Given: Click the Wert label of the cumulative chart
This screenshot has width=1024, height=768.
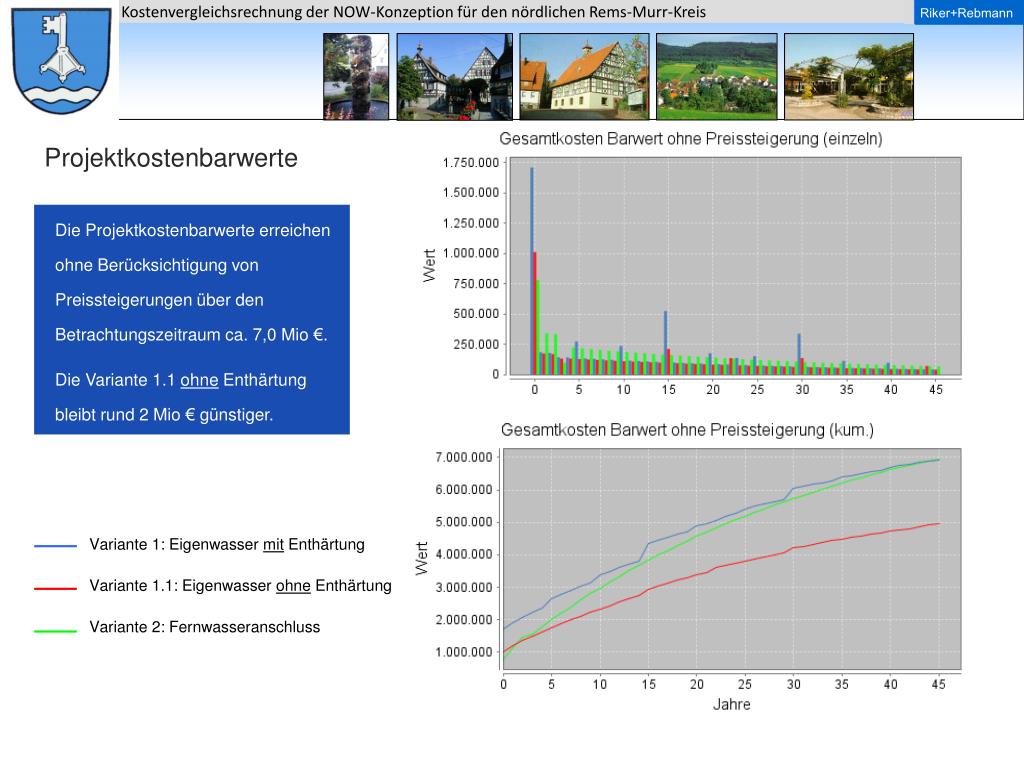Looking at the screenshot, I should 422,558.
